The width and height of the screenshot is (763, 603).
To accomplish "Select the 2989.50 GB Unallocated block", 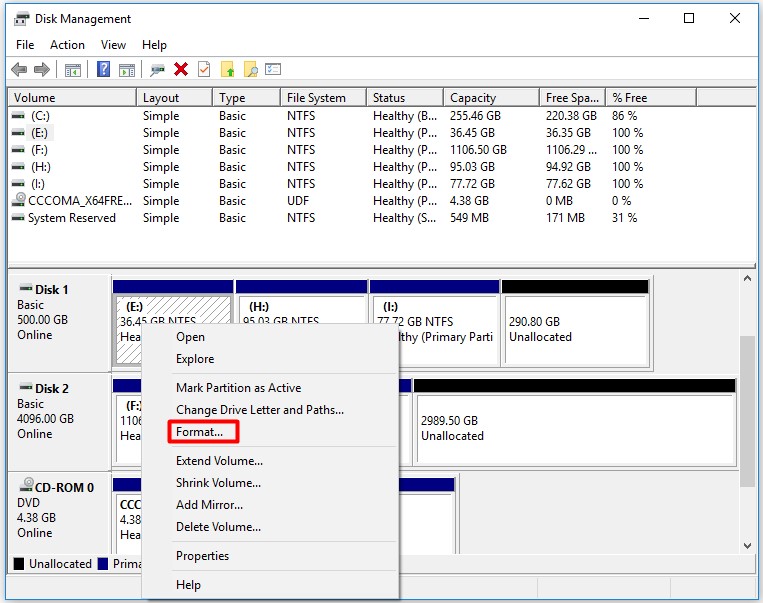I will pos(574,422).
